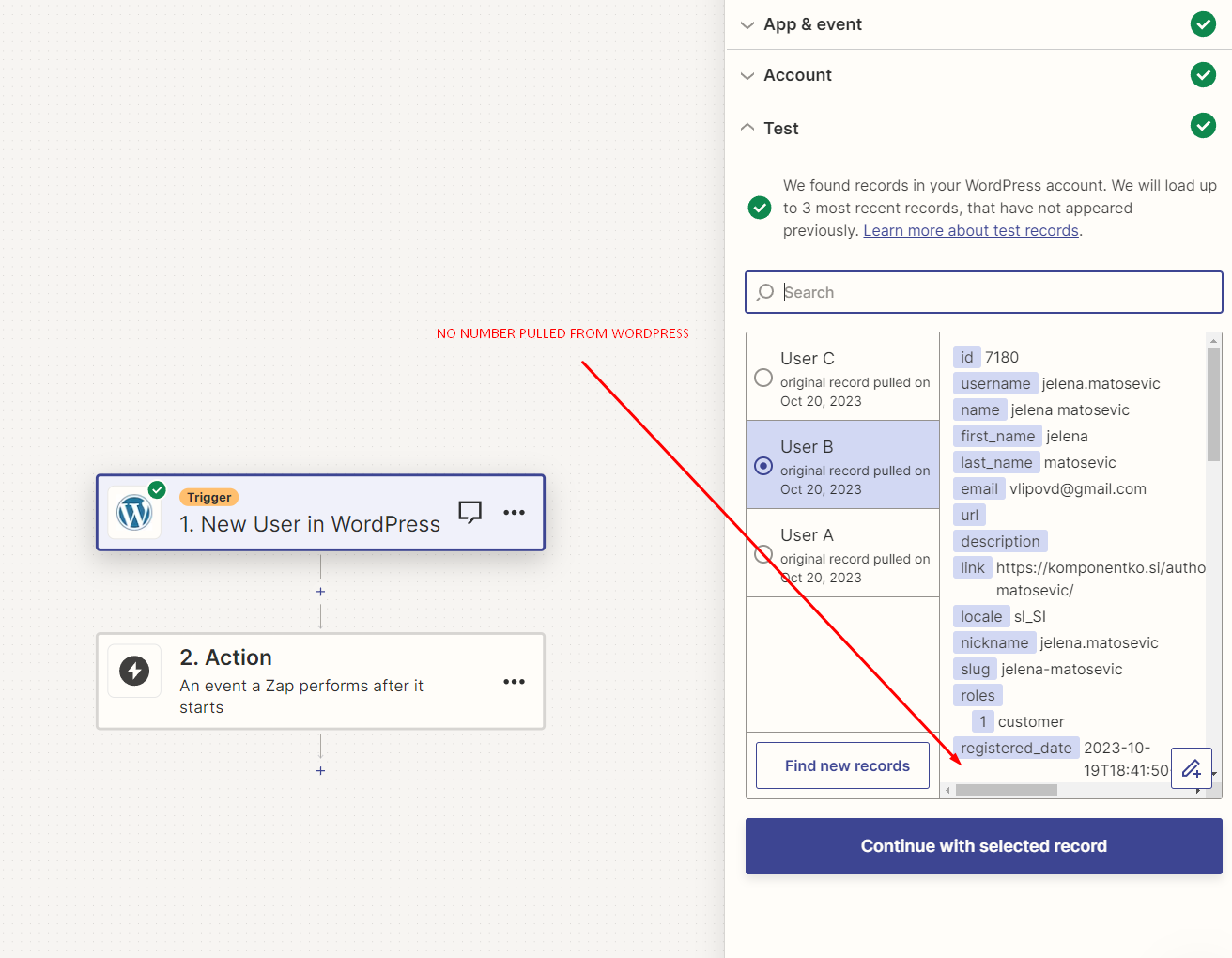Open the three-dot menu on trigger step

[x=514, y=512]
